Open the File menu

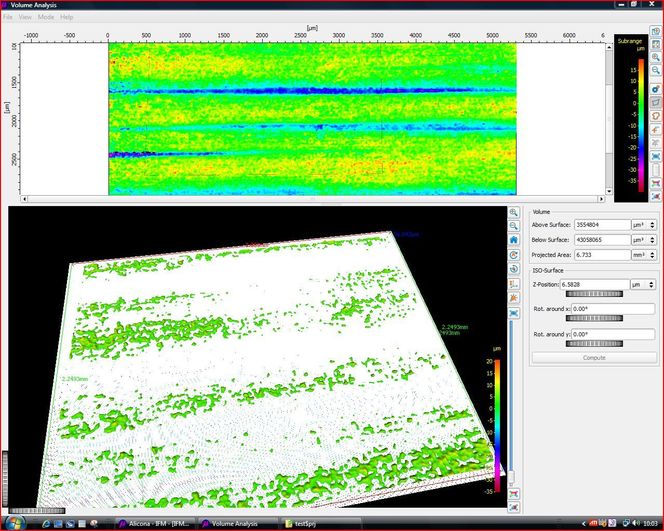(x=8, y=18)
